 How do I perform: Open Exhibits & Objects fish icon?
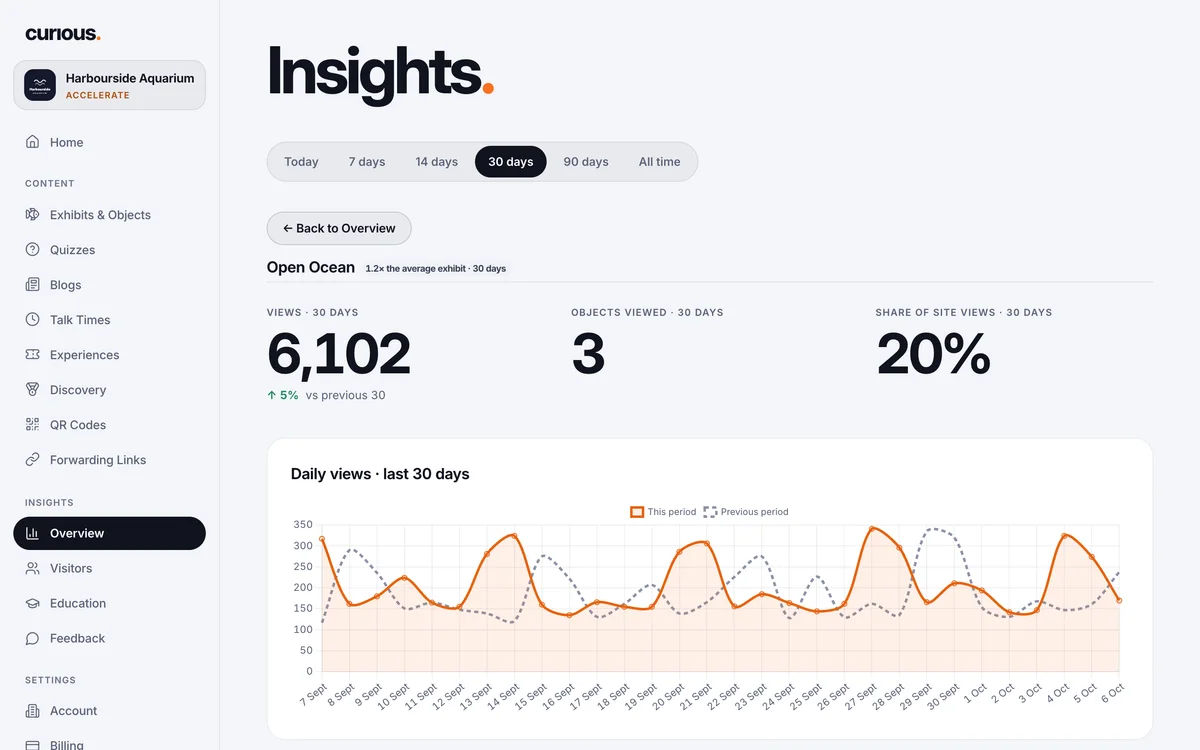pos(33,214)
